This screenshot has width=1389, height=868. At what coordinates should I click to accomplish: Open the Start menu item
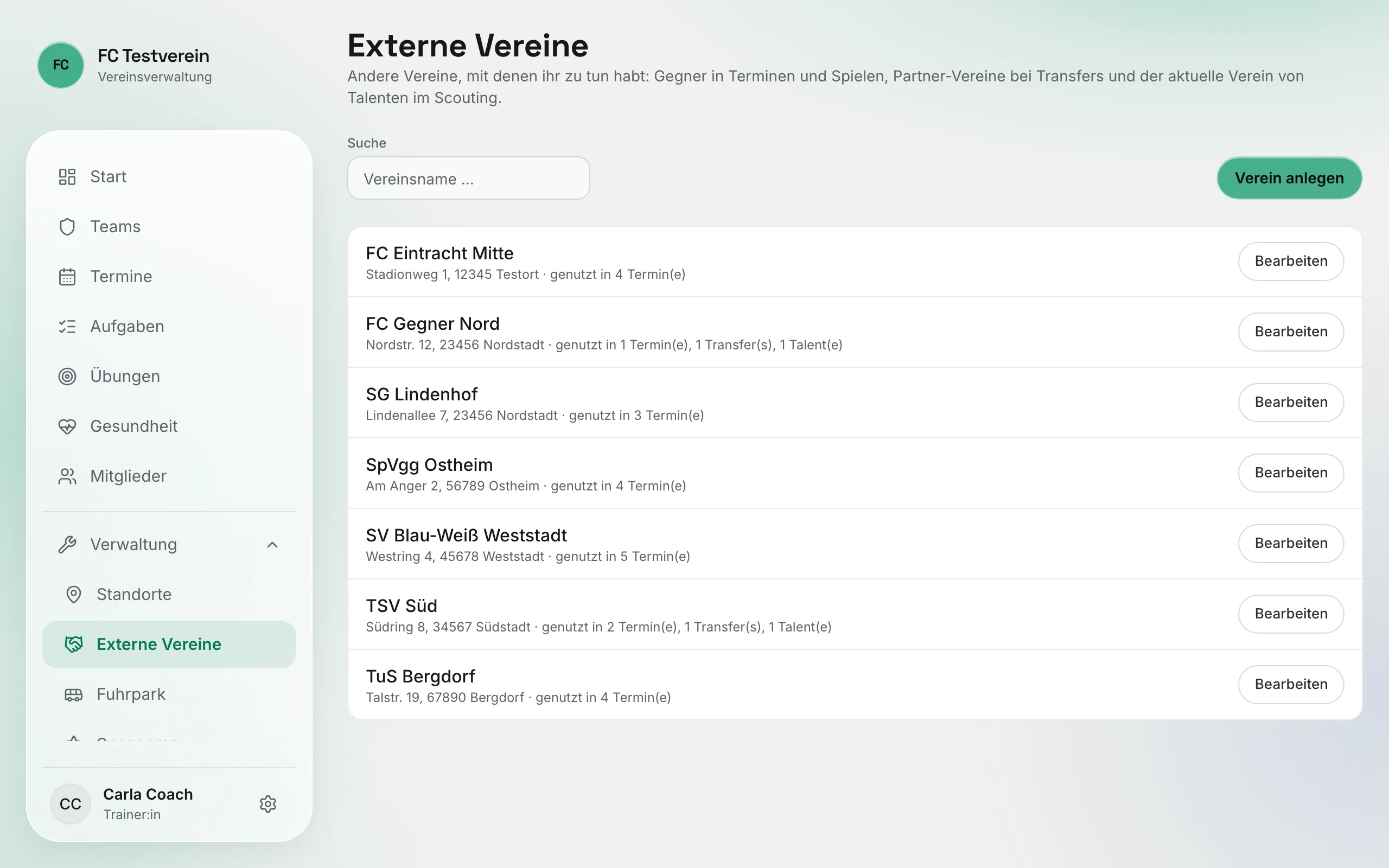point(169,177)
